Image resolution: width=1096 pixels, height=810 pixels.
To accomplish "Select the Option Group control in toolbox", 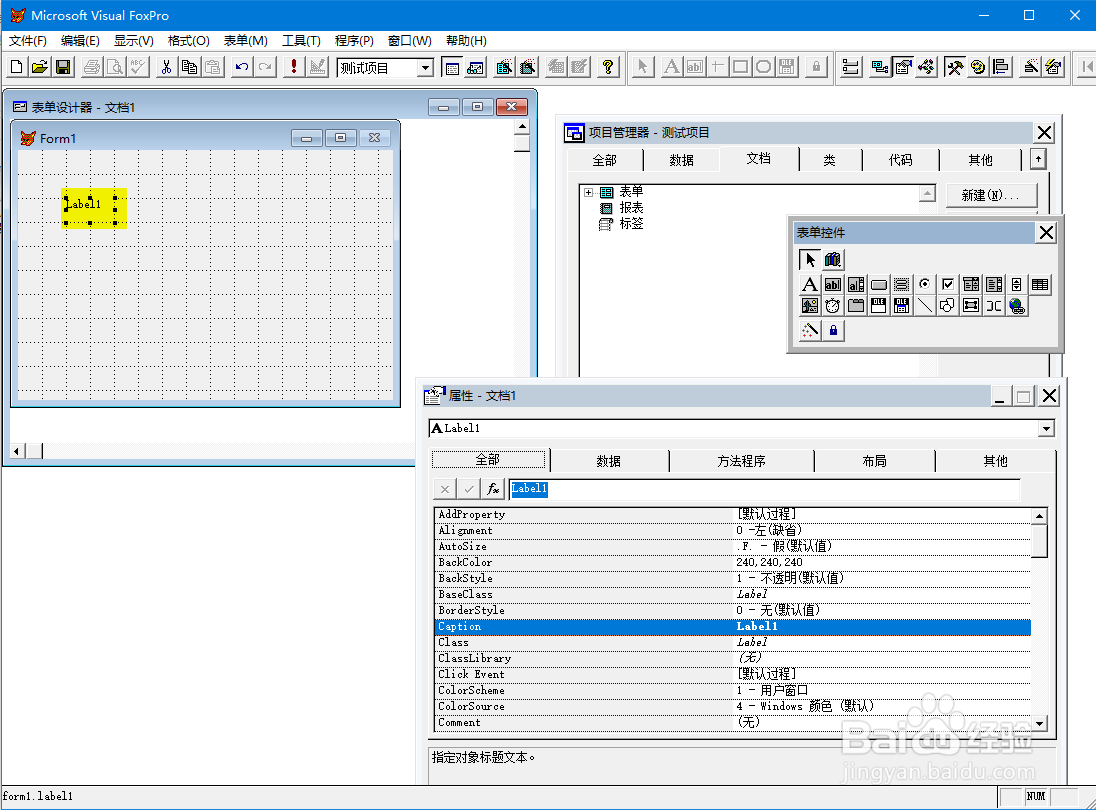I will click(x=925, y=284).
